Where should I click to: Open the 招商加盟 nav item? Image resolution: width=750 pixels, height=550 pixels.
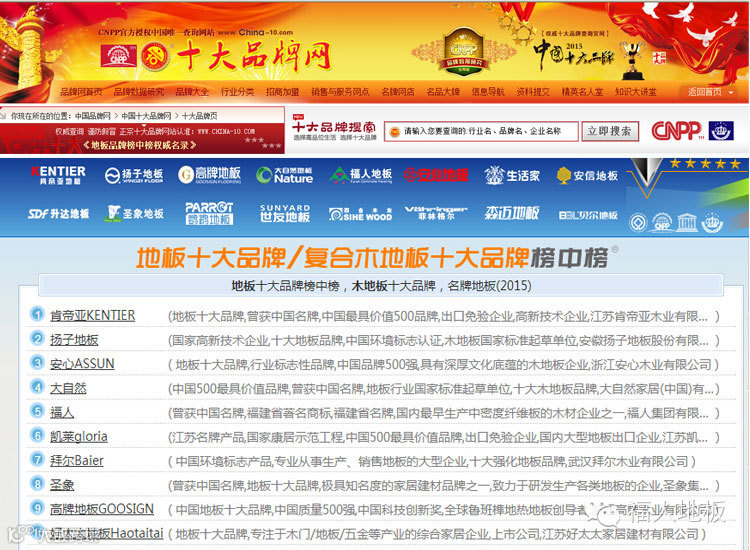tap(282, 92)
